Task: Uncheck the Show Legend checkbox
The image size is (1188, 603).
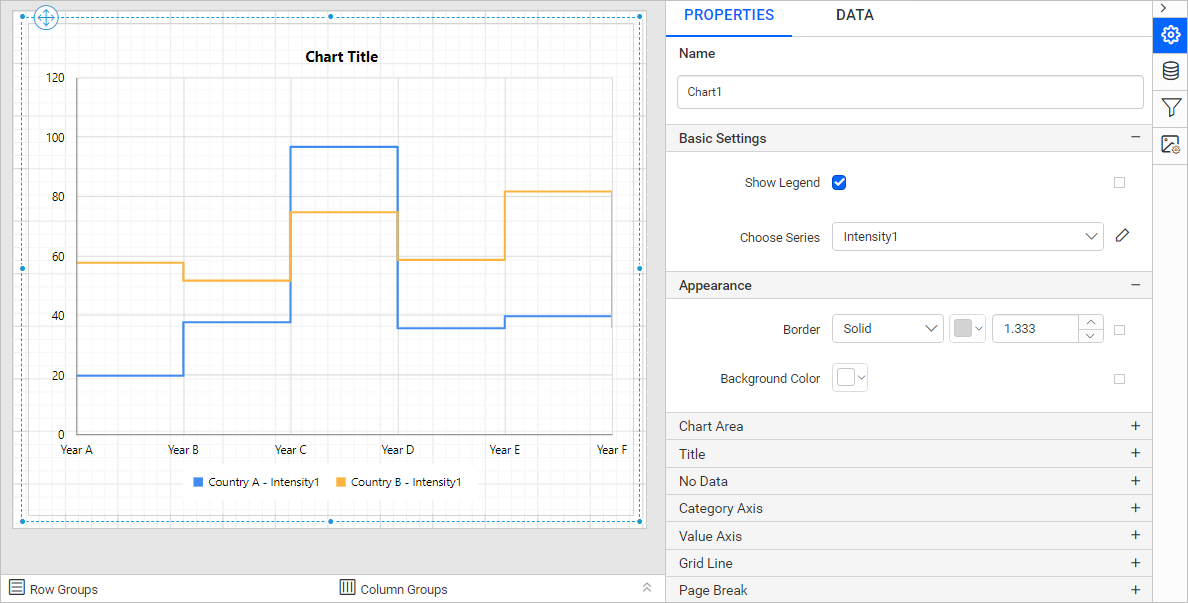Action: tap(839, 182)
